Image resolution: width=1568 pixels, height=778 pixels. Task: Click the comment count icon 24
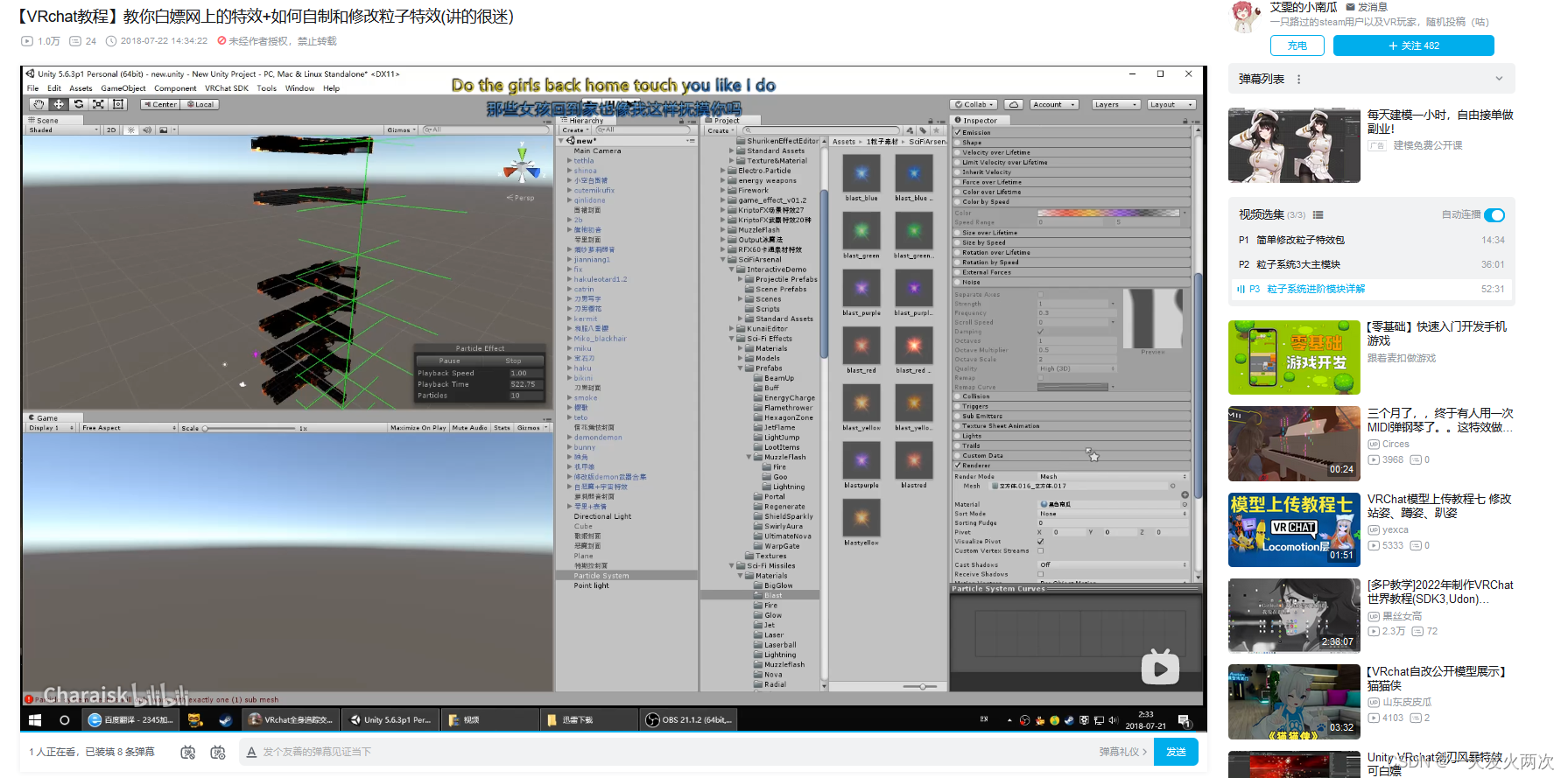(75, 41)
